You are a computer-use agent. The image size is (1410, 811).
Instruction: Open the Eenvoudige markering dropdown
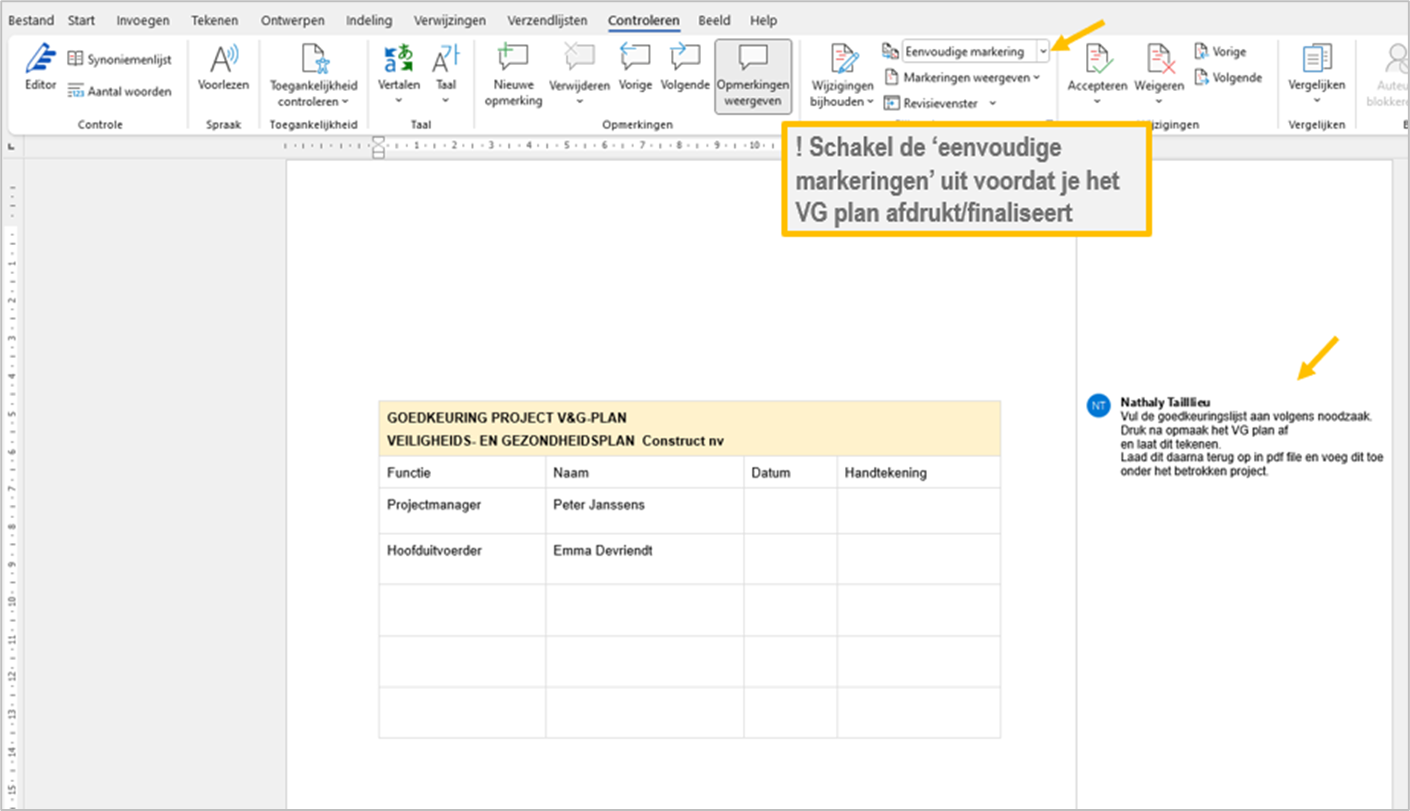(1043, 51)
